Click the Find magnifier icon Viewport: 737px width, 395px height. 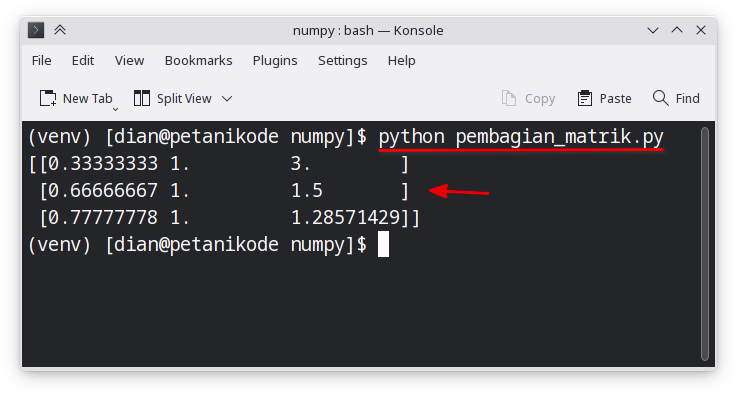(660, 98)
